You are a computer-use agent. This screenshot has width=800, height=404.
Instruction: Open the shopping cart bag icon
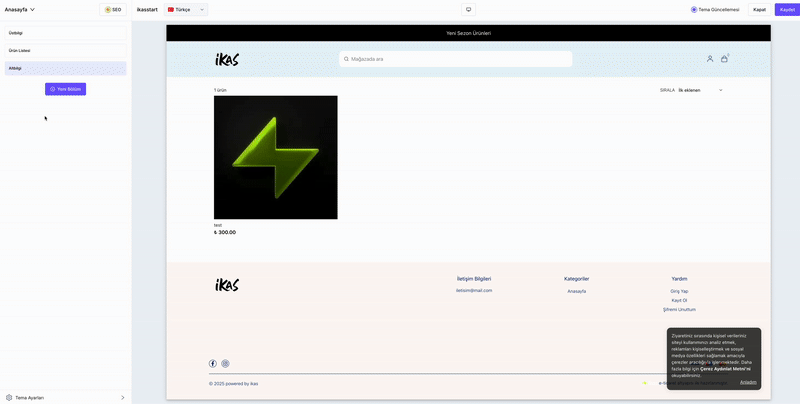724,59
